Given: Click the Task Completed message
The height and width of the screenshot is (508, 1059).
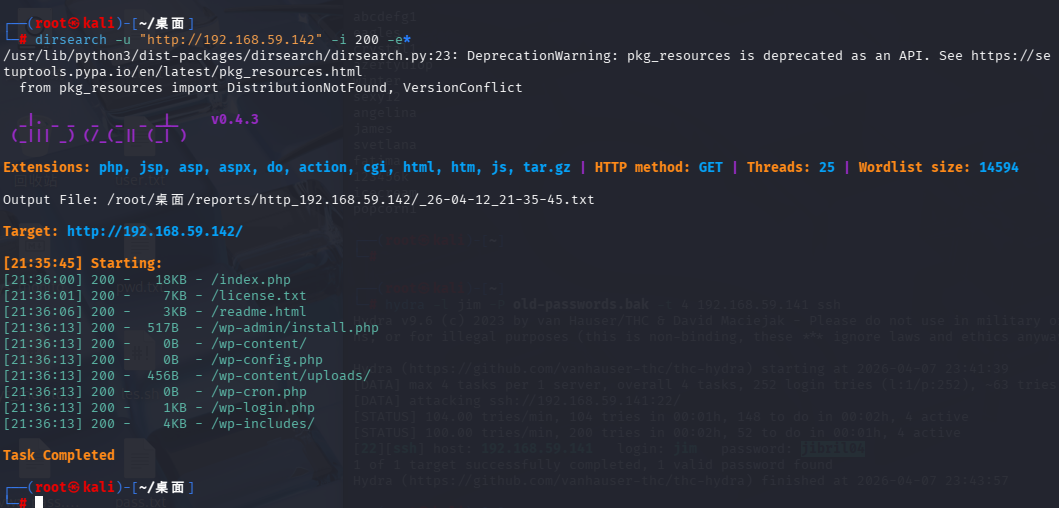Looking at the screenshot, I should pos(59,455).
